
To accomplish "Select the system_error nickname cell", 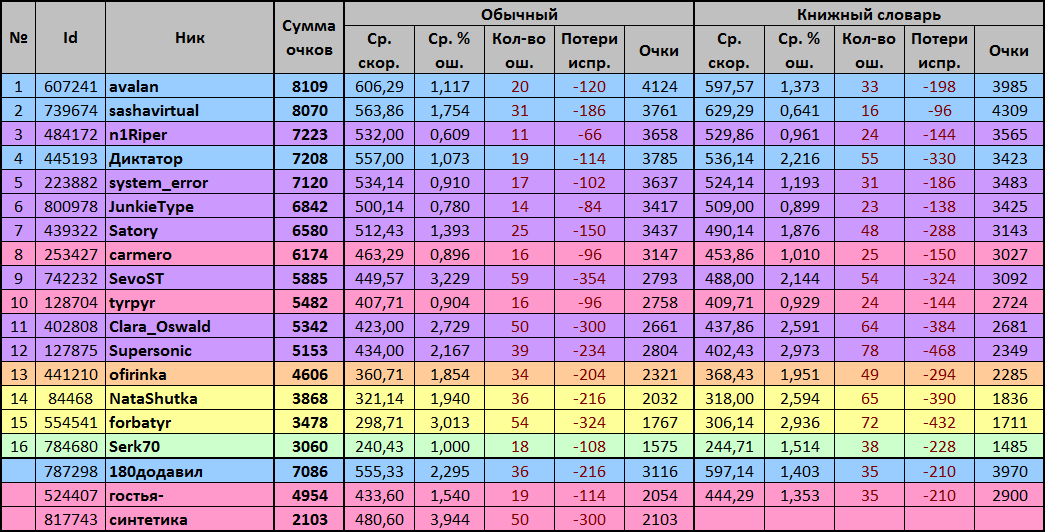I will (189, 182).
